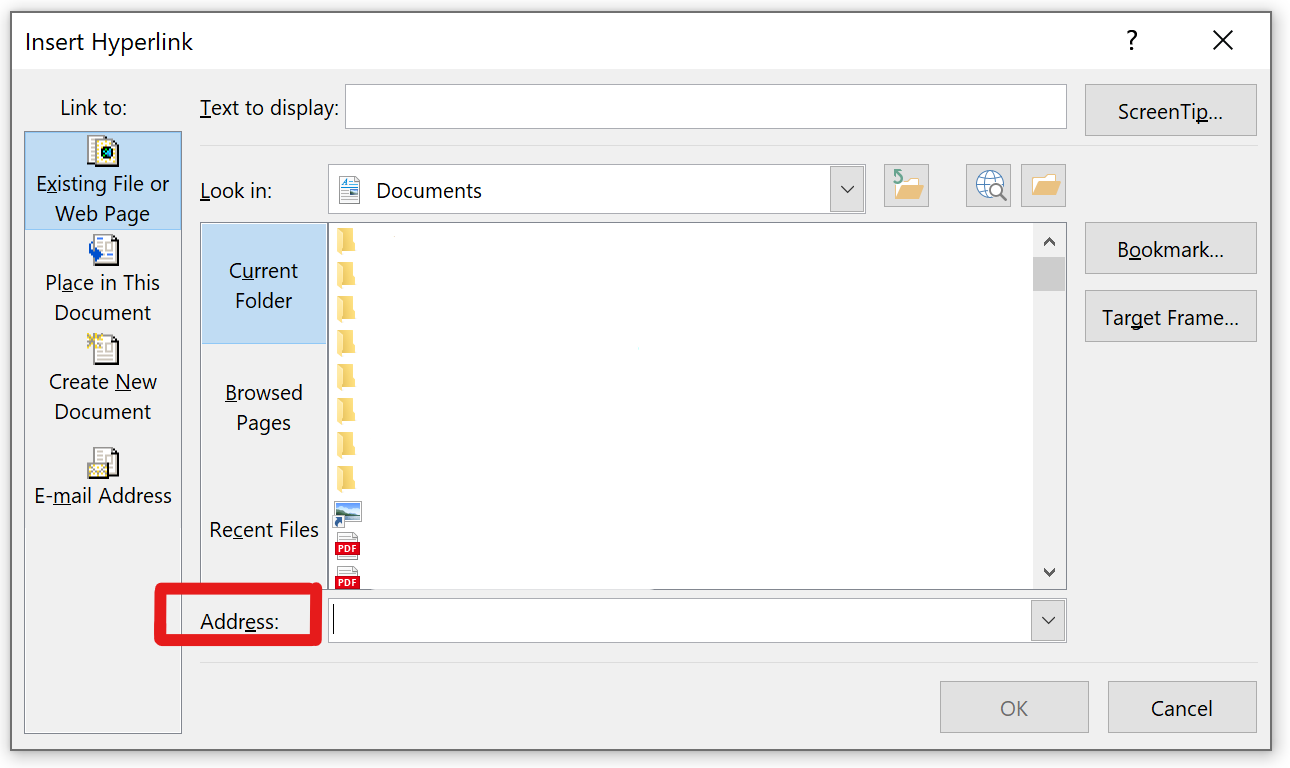This screenshot has height=768, width=1290.
Task: Show Recent Files list
Action: [264, 530]
